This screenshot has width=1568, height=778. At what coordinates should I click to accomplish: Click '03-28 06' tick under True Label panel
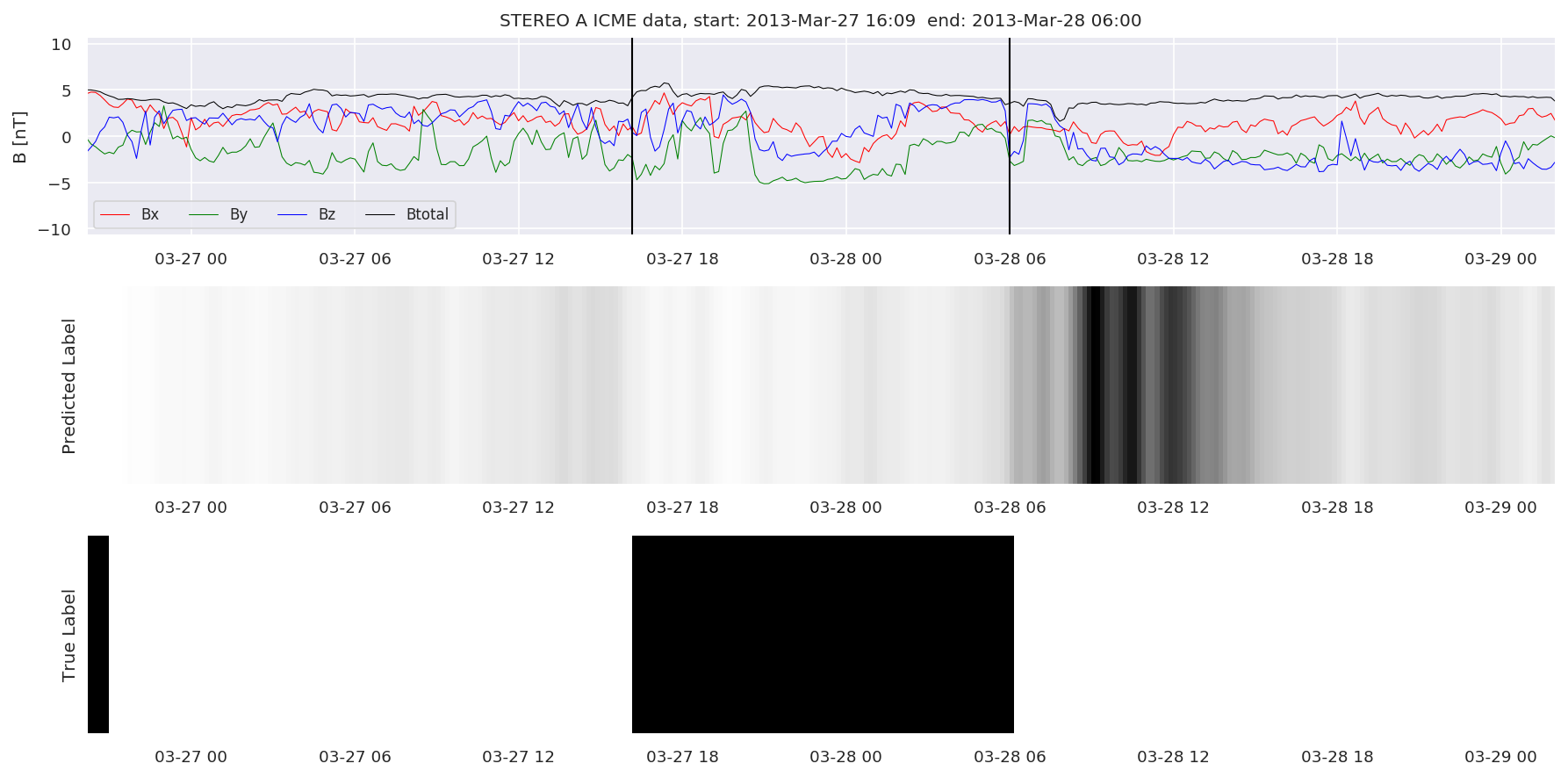click(1010, 757)
